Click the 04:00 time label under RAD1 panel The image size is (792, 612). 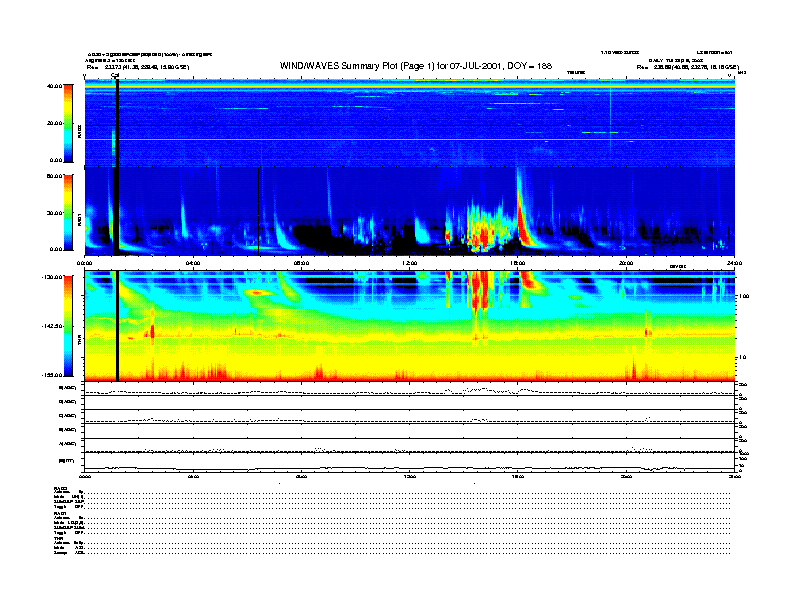193,263
